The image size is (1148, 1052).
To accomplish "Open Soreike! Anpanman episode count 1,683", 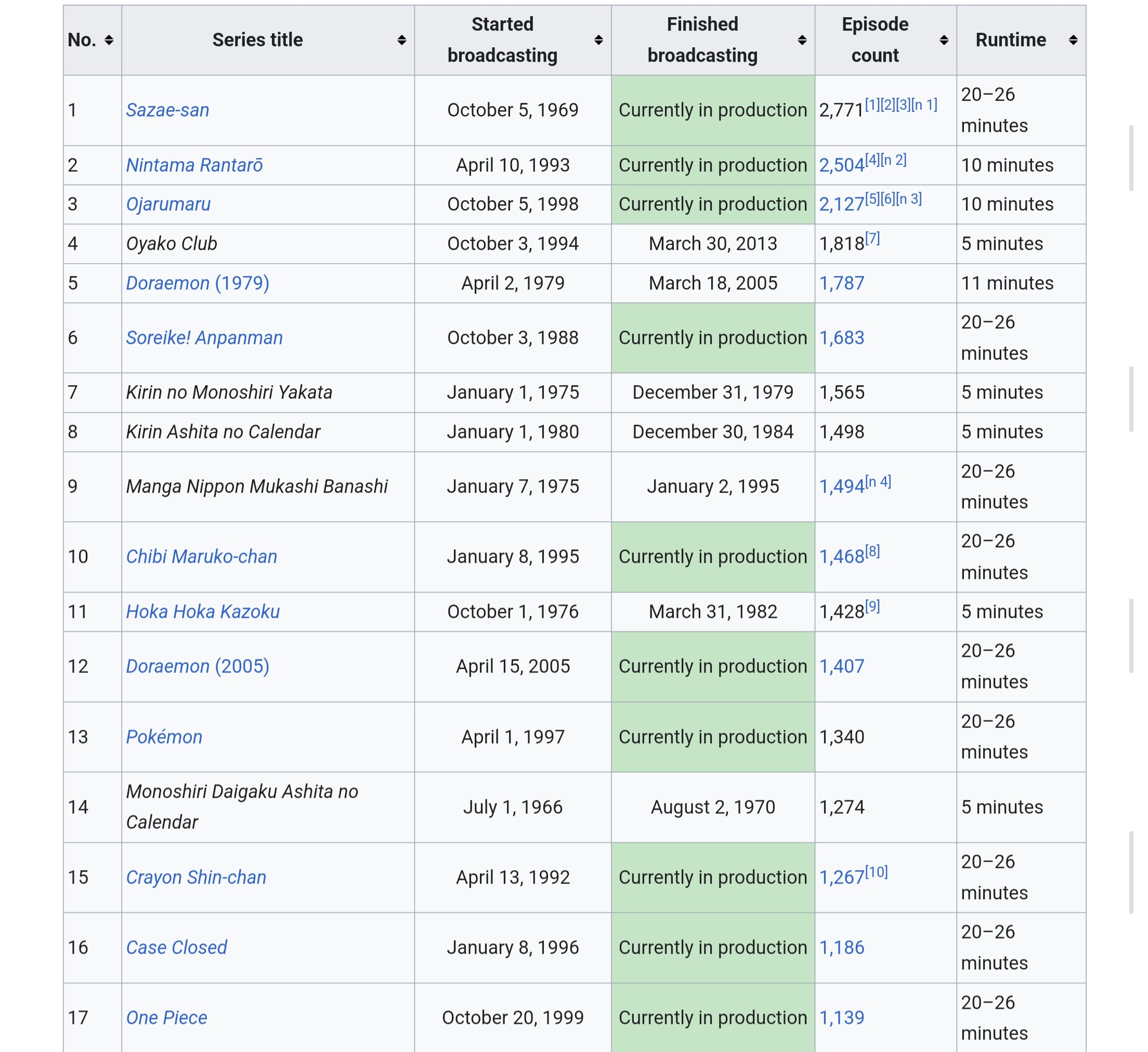I will pos(842,337).
